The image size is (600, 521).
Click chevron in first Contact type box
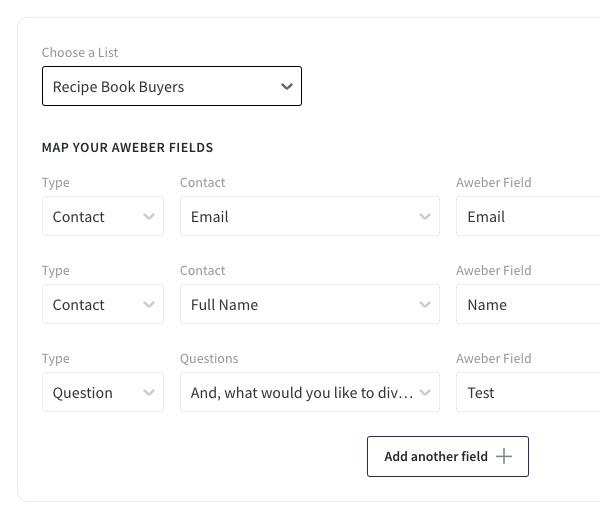tap(149, 217)
